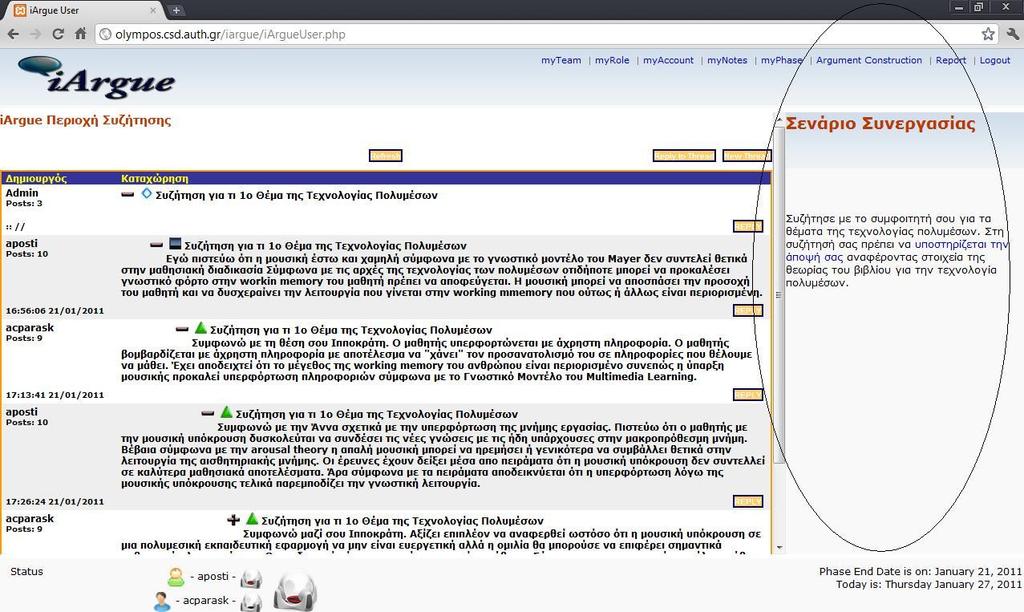Open a new browser tab
The width and height of the screenshot is (1024, 612).
(x=176, y=10)
